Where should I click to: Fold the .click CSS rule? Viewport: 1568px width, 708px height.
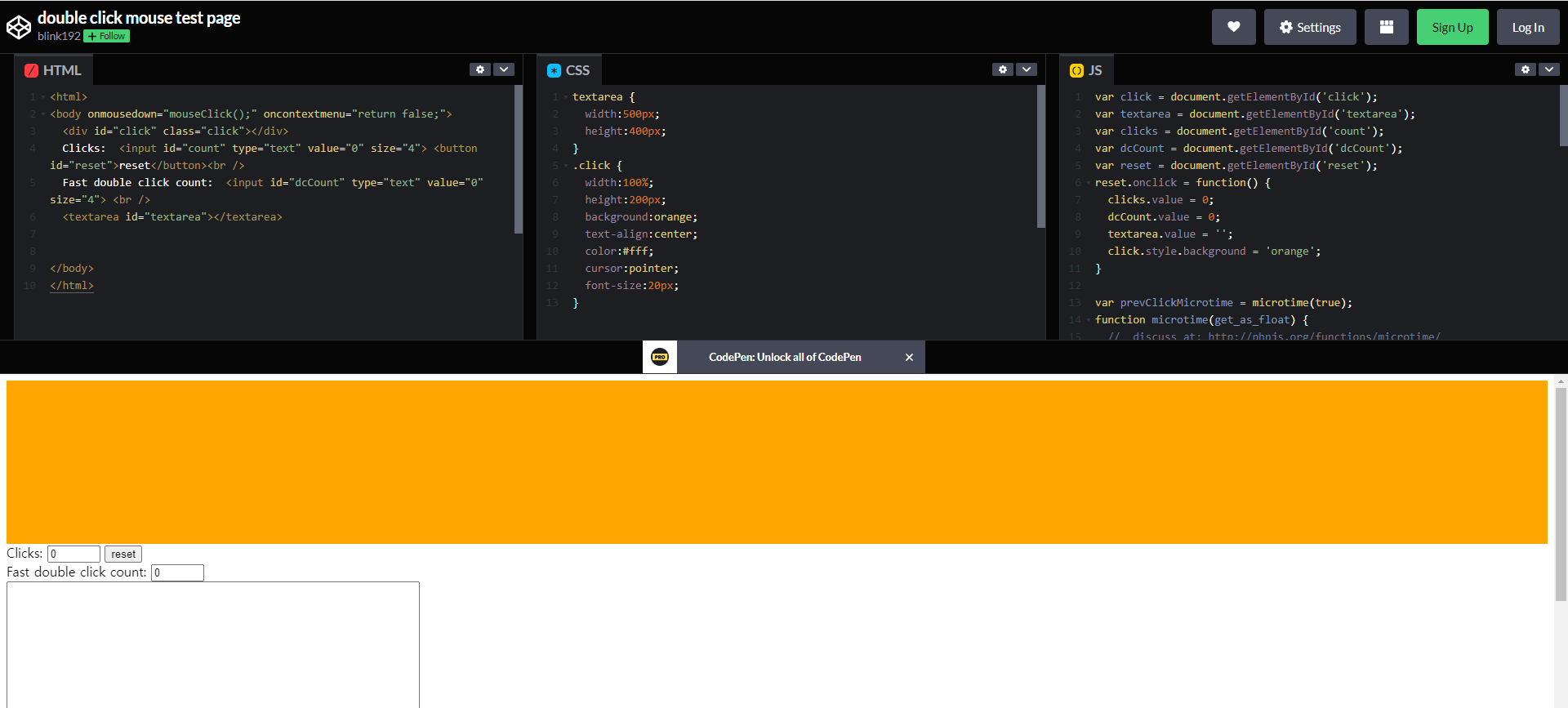click(565, 166)
